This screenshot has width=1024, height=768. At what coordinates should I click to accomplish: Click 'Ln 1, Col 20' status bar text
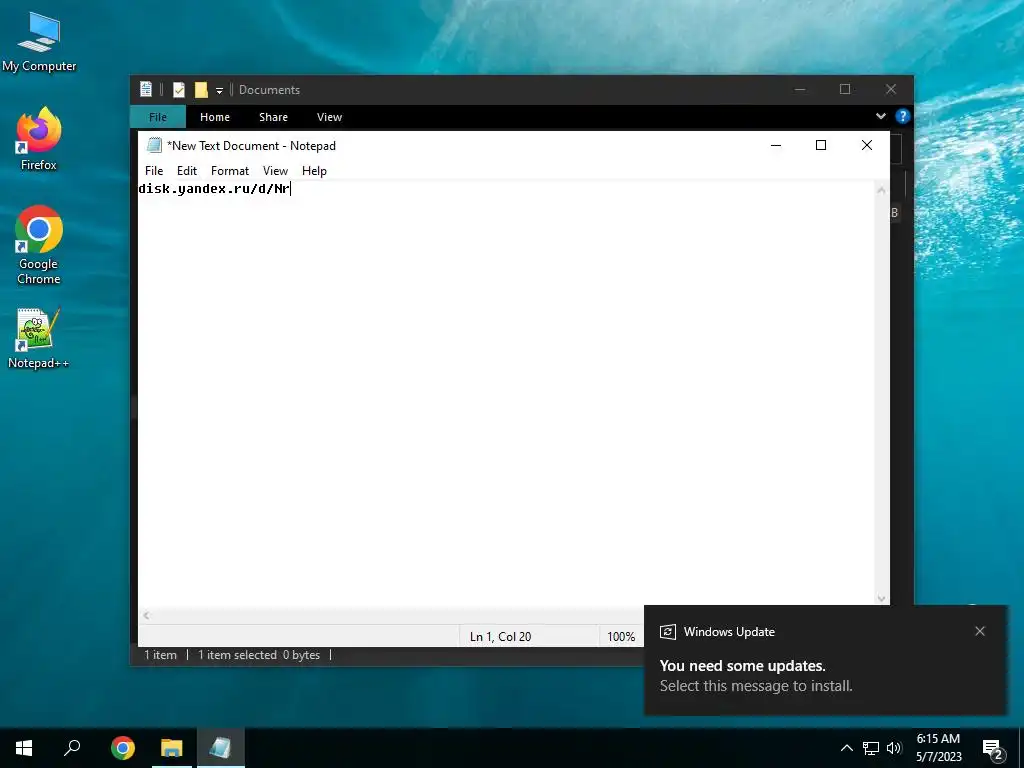tap(500, 637)
